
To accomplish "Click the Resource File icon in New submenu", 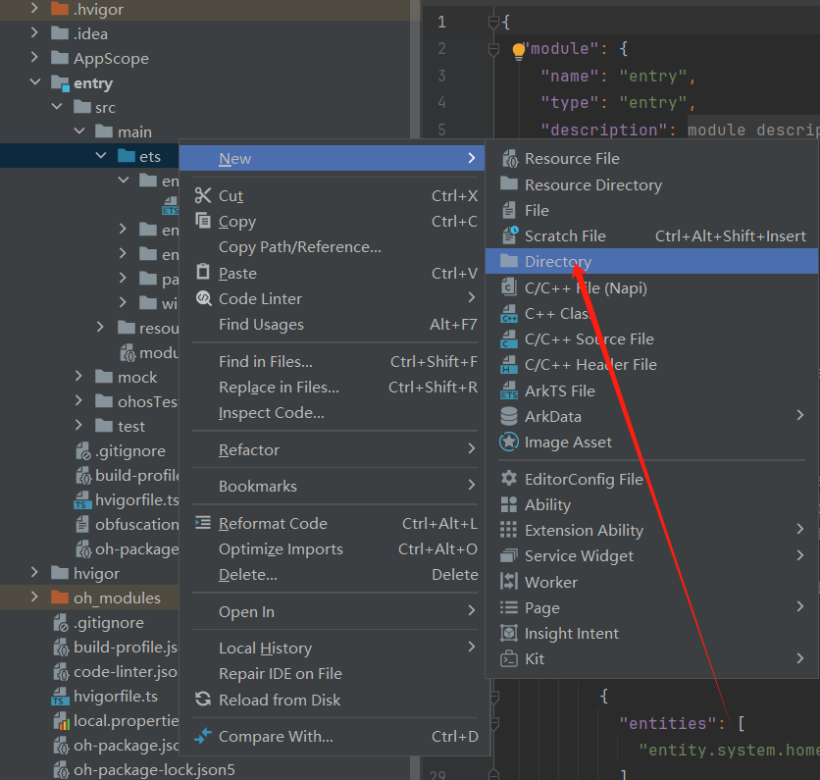I will (509, 158).
